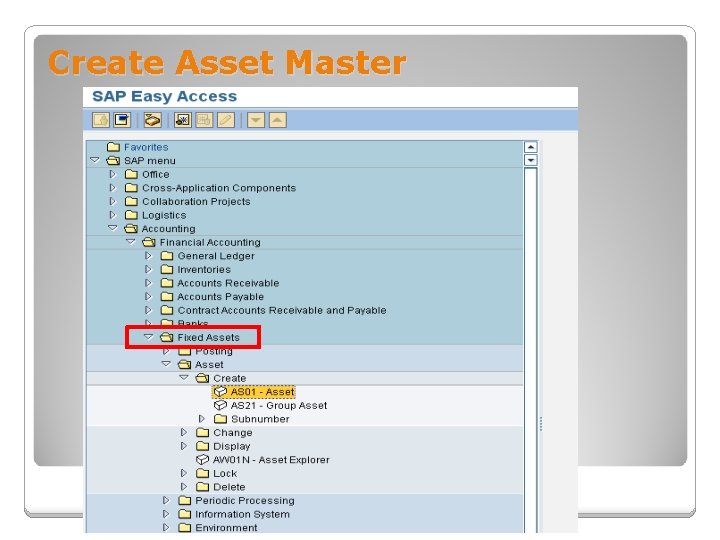The height and width of the screenshot is (540, 720).
Task: Click the Create open-folder icon
Action: coord(202,378)
